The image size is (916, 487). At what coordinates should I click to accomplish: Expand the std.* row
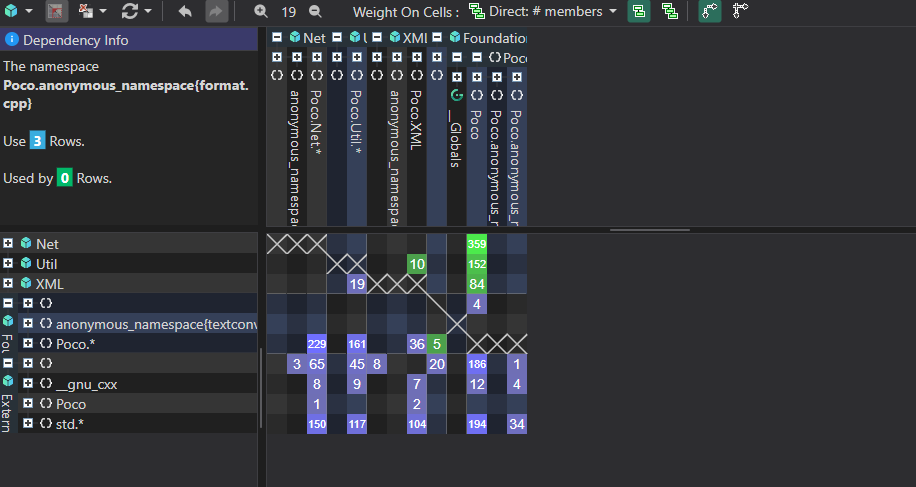click(x=27, y=423)
